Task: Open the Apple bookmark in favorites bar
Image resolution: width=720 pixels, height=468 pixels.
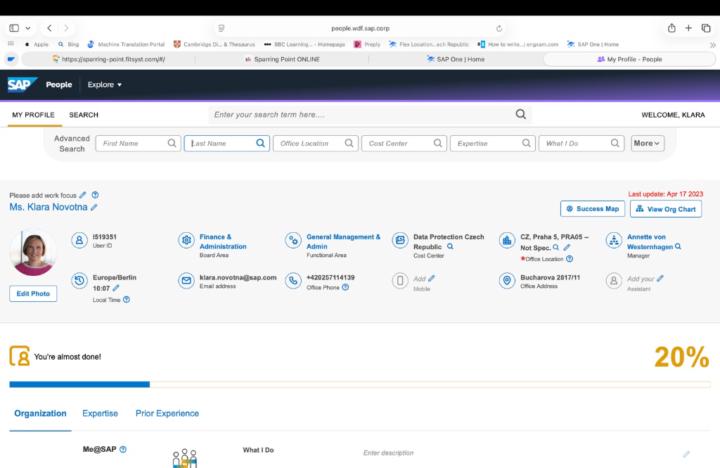Action: coord(37,45)
